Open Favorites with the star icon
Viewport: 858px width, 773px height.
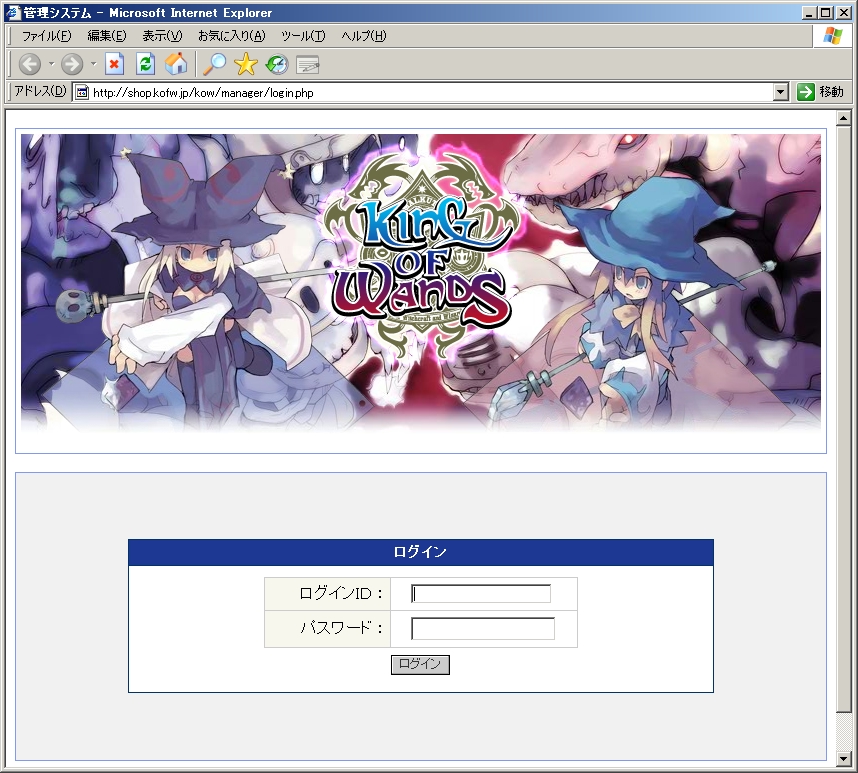[246, 64]
